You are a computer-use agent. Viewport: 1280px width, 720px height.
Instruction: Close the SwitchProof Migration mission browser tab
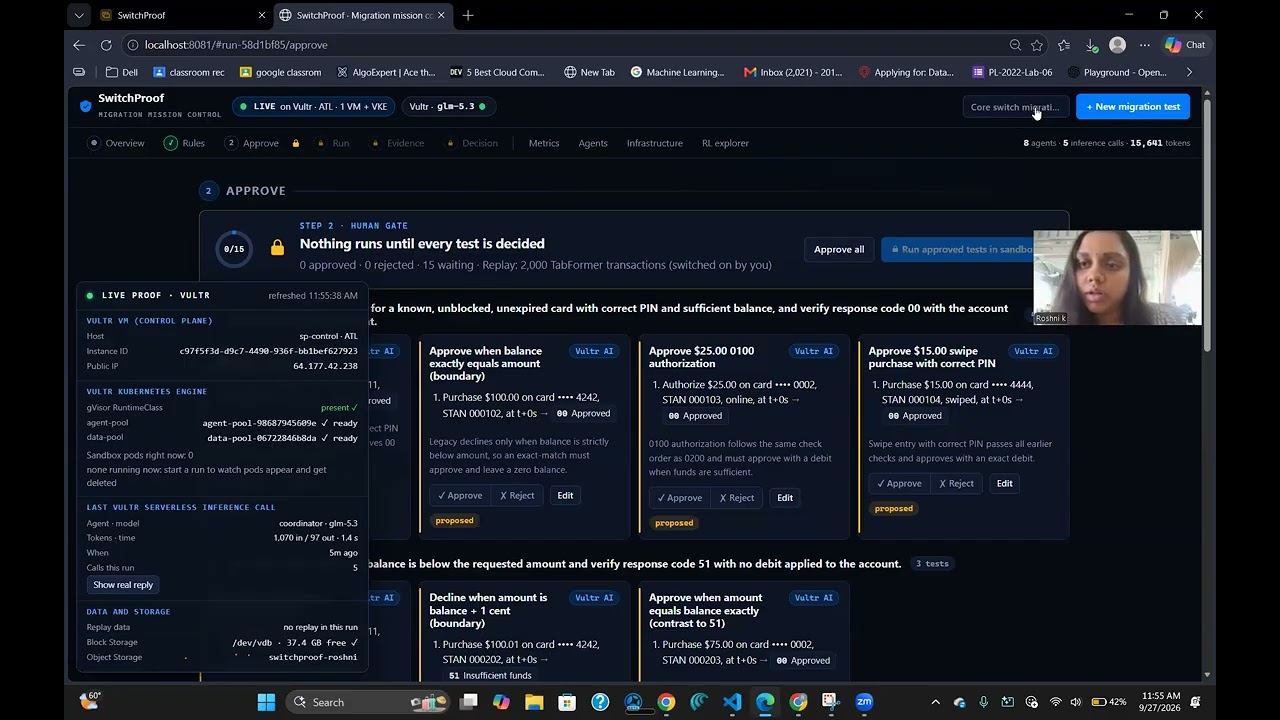pos(441,15)
